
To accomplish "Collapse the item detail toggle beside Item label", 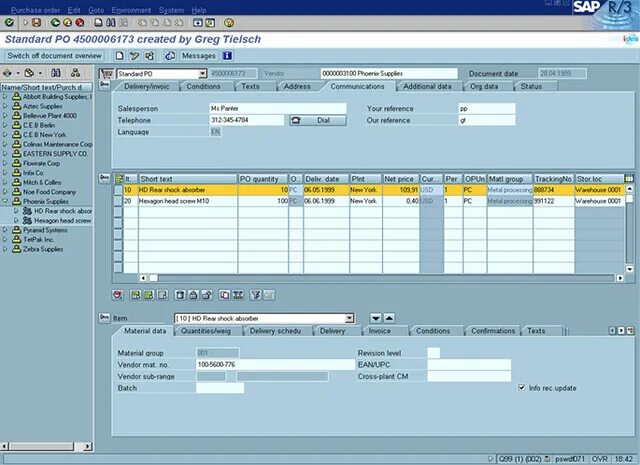I will [104, 317].
